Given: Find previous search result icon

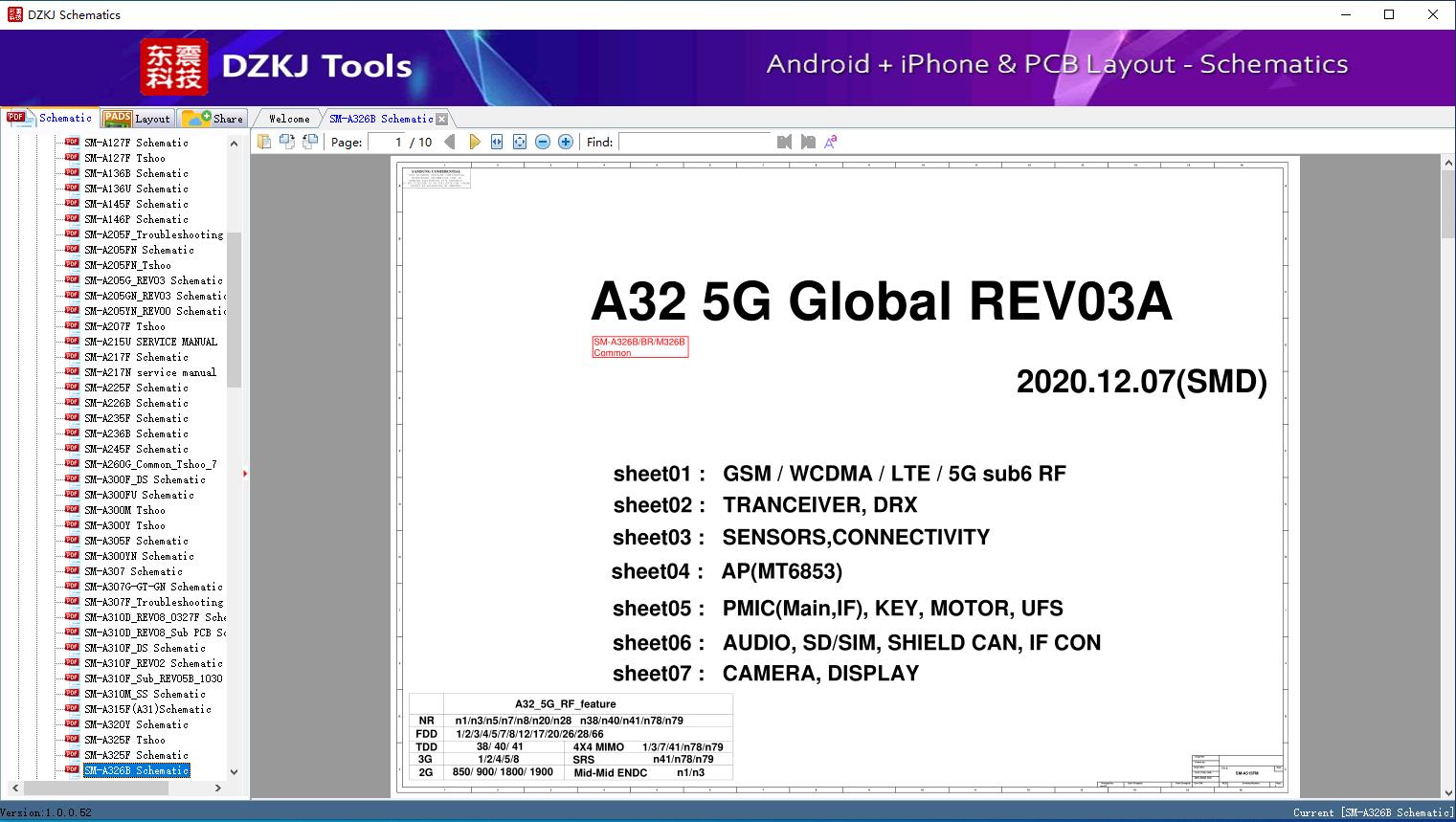Looking at the screenshot, I should click(785, 142).
